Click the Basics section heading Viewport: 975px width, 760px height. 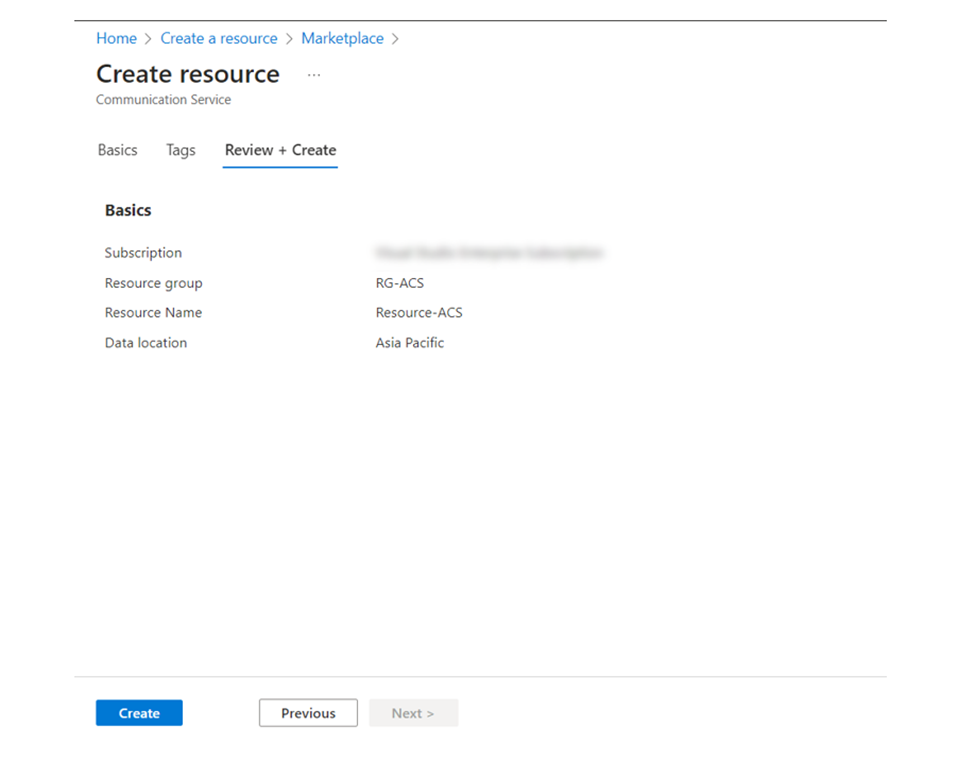coord(128,210)
